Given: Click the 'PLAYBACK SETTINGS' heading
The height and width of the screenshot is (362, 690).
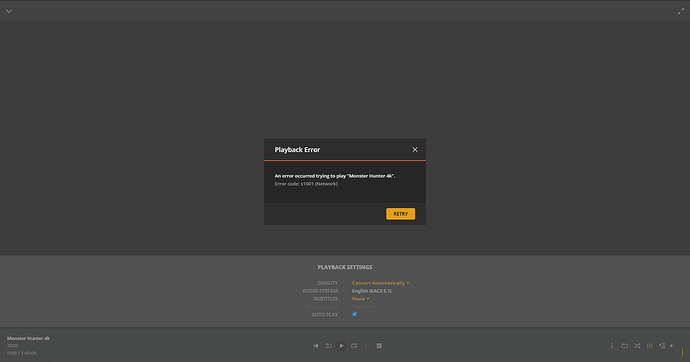Looking at the screenshot, I should tap(345, 267).
